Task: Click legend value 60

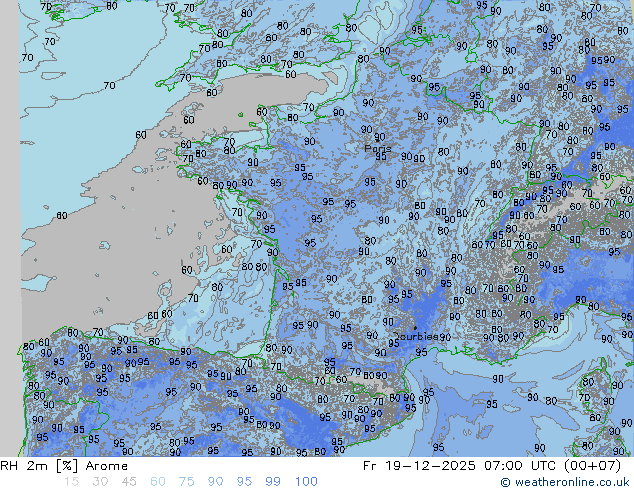Action: [158, 482]
